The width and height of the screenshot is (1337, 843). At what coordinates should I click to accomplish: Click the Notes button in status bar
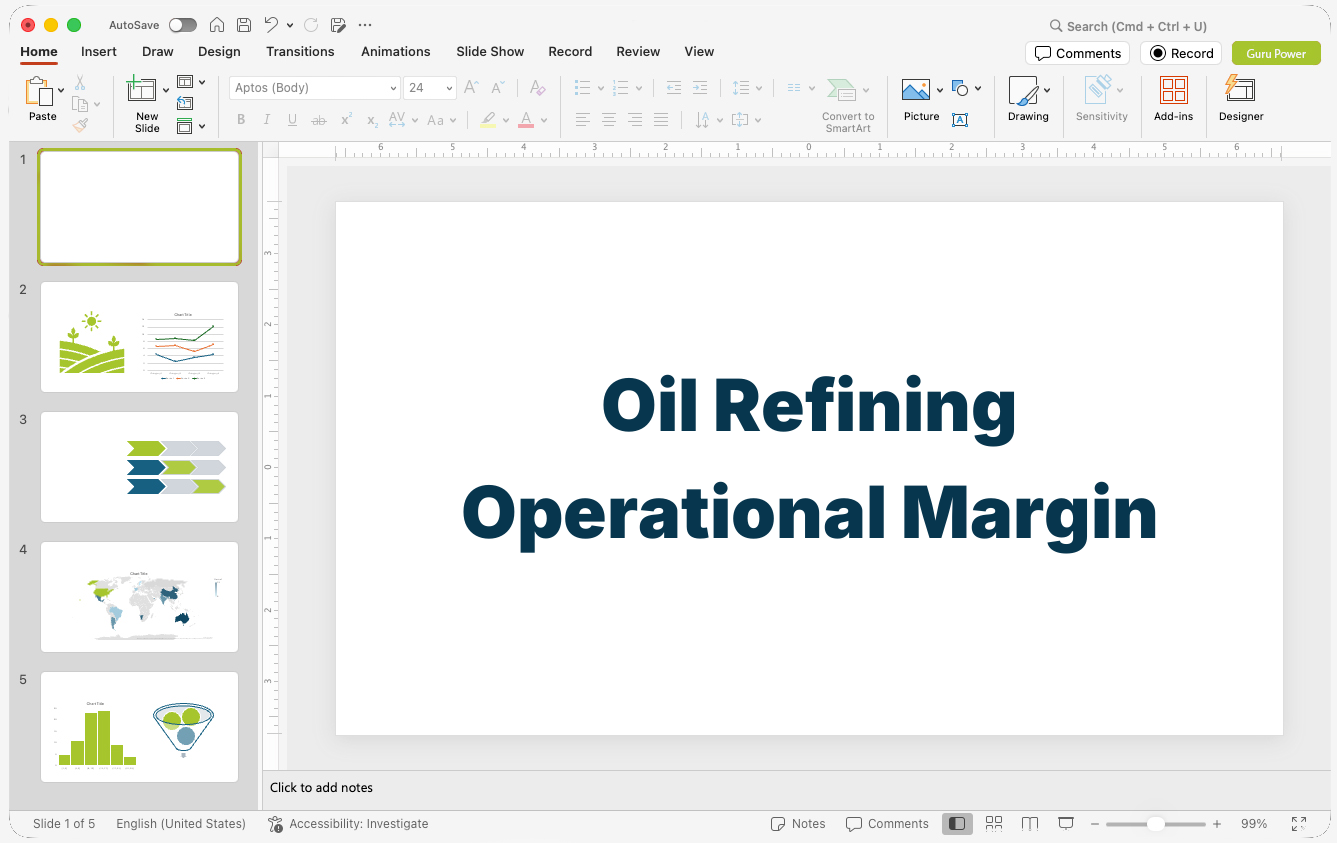pos(798,824)
